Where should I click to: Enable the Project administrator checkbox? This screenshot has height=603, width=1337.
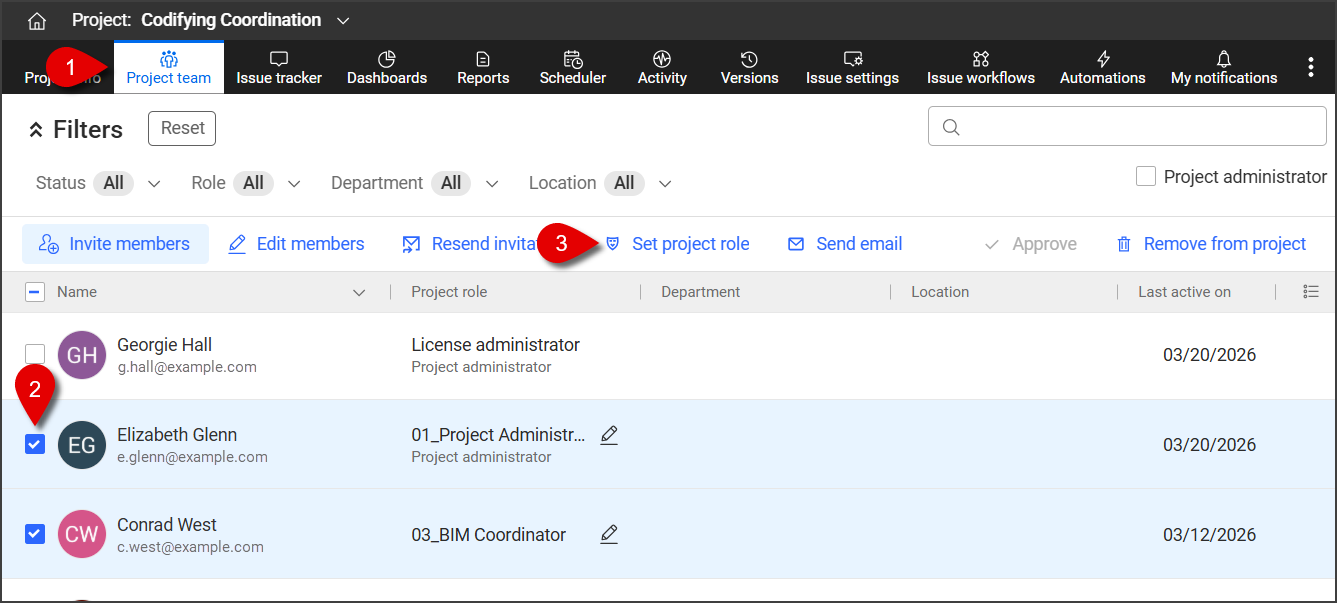pos(1146,177)
